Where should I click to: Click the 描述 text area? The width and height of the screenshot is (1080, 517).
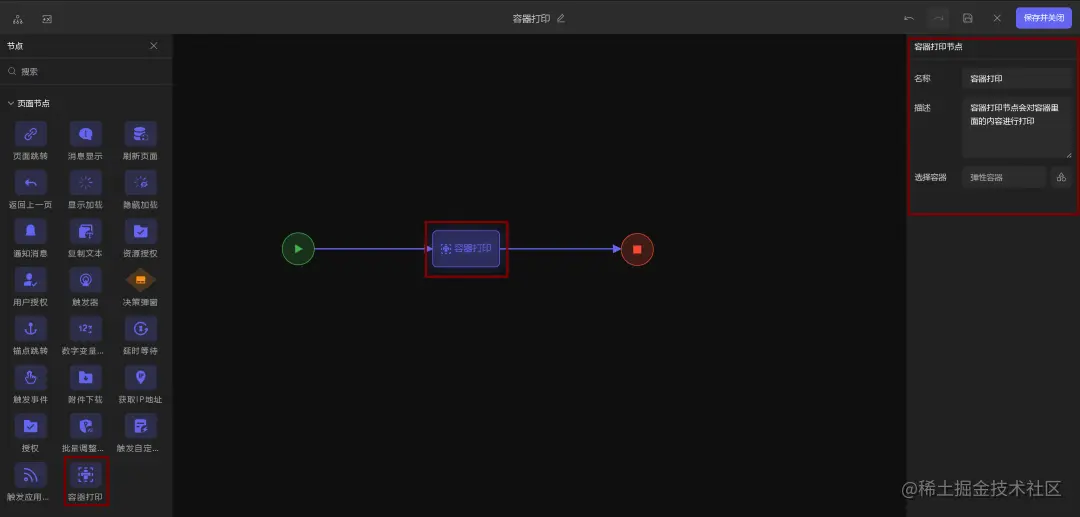pos(1017,128)
